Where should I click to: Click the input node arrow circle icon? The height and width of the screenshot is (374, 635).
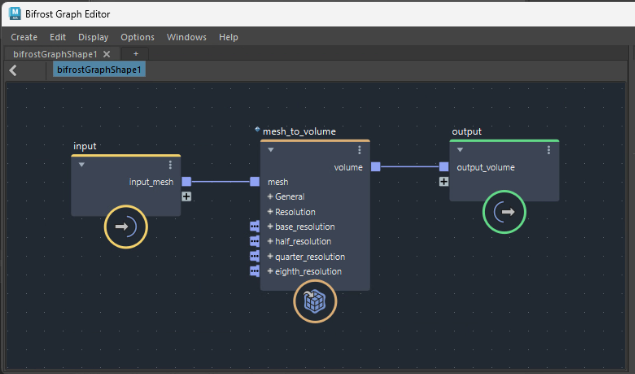[126, 227]
